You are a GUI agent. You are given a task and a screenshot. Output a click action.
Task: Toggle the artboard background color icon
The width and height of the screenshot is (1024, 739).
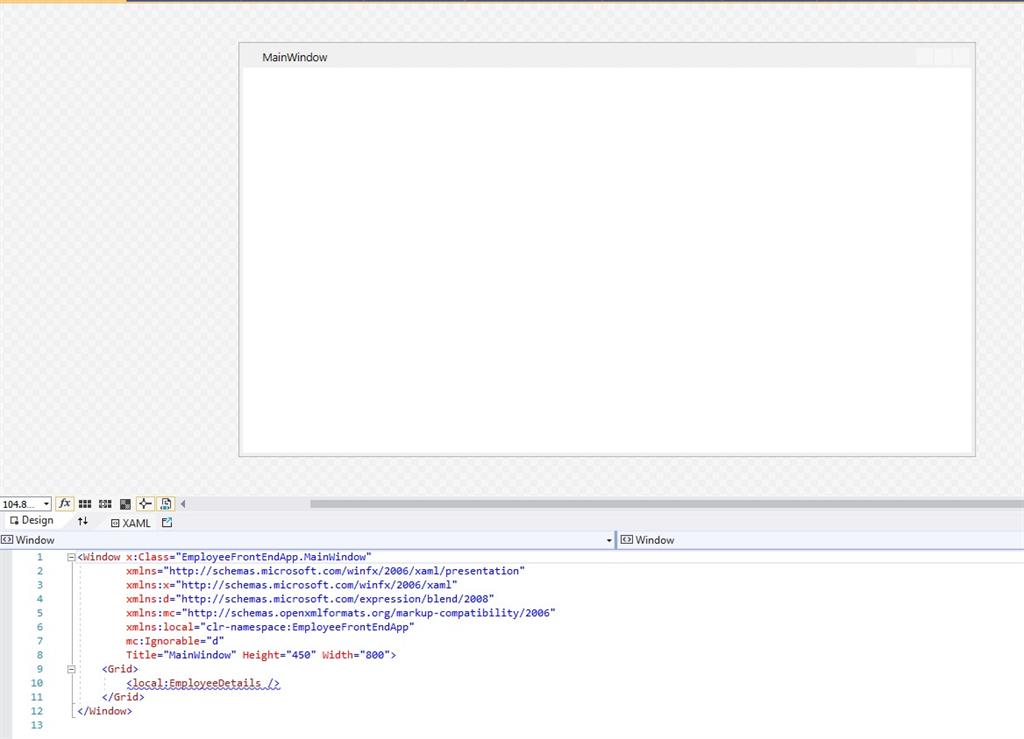click(124, 503)
